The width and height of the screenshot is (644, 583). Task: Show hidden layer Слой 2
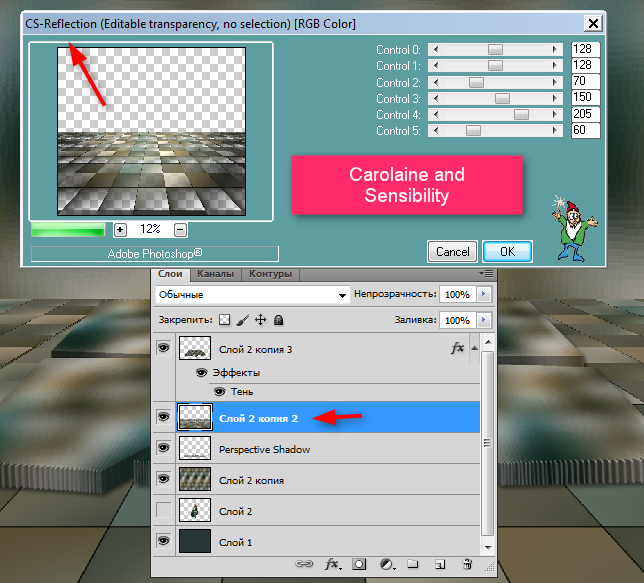point(163,510)
